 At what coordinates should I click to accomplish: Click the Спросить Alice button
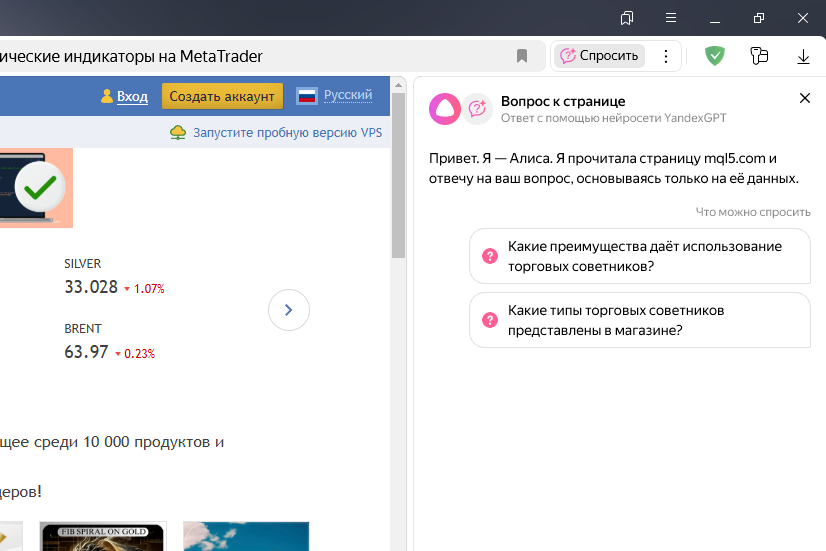pyautogui.click(x=599, y=56)
